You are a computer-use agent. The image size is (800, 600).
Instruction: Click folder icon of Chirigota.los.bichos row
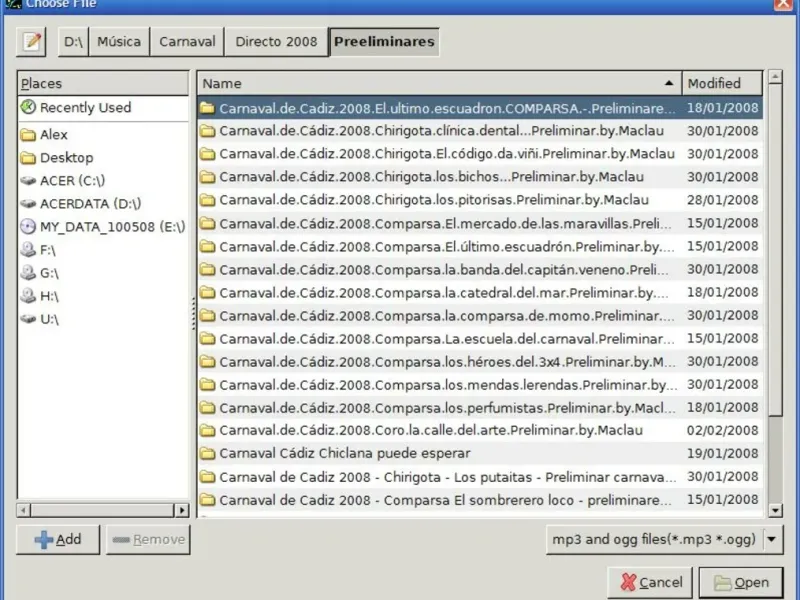[x=207, y=177]
